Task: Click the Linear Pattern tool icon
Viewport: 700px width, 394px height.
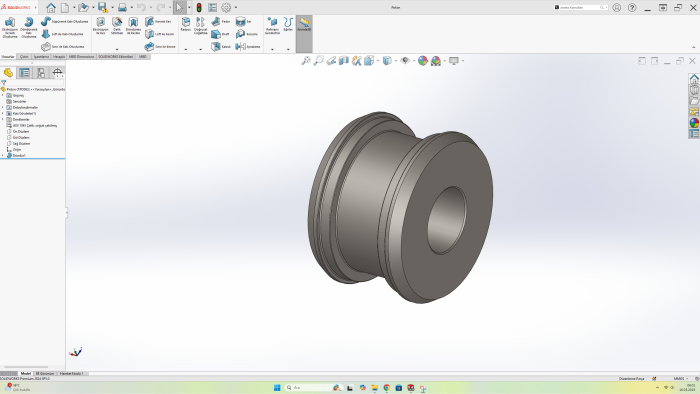Action: pyautogui.click(x=200, y=22)
